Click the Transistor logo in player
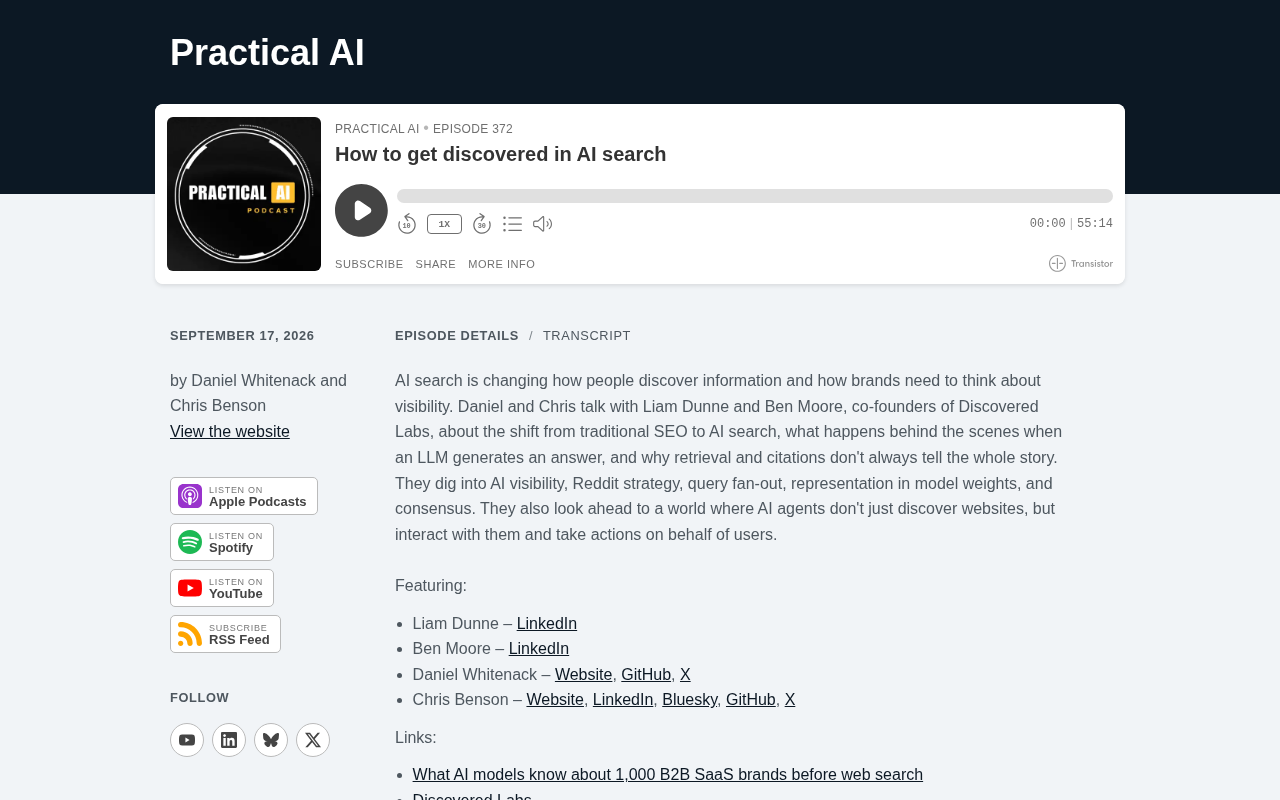1280x800 pixels. click(x=1081, y=263)
